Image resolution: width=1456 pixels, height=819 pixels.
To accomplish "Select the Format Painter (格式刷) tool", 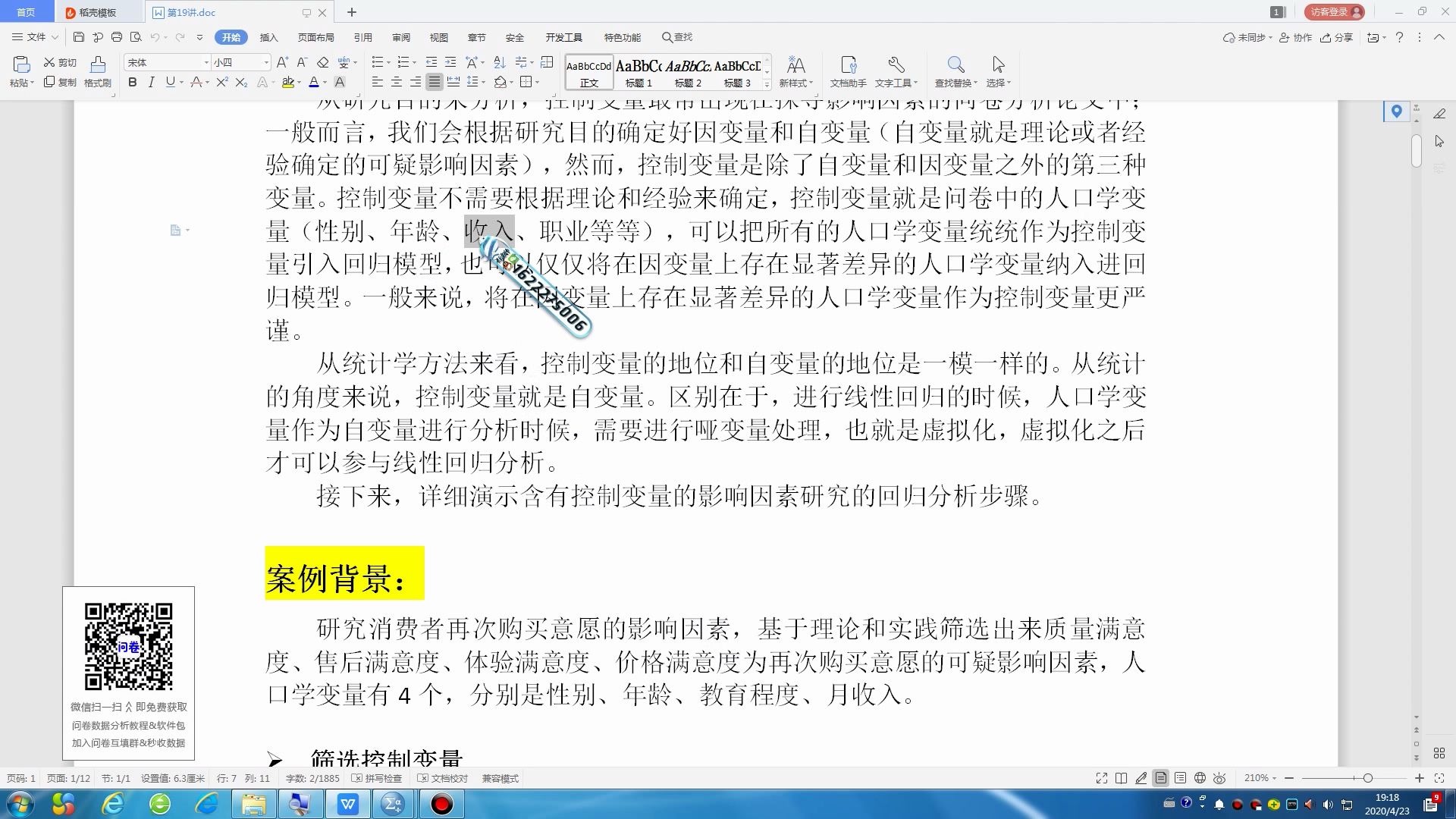I will tap(98, 72).
